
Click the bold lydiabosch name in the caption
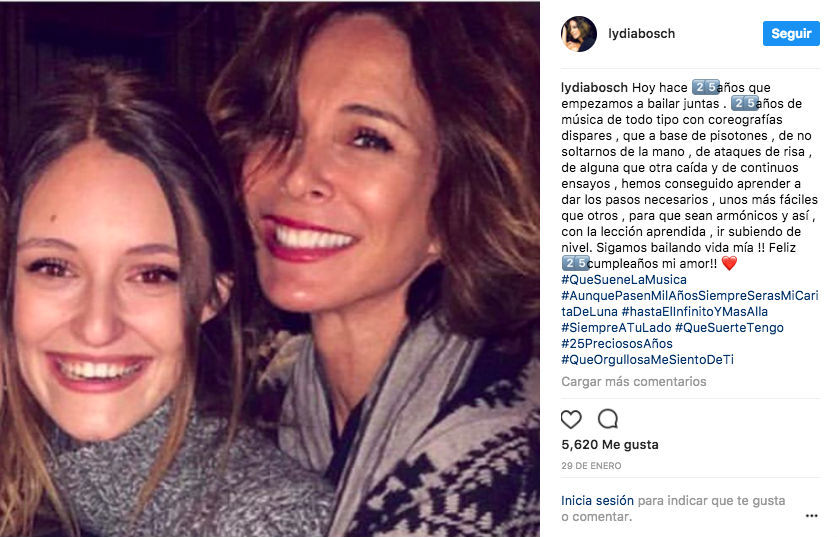point(594,88)
